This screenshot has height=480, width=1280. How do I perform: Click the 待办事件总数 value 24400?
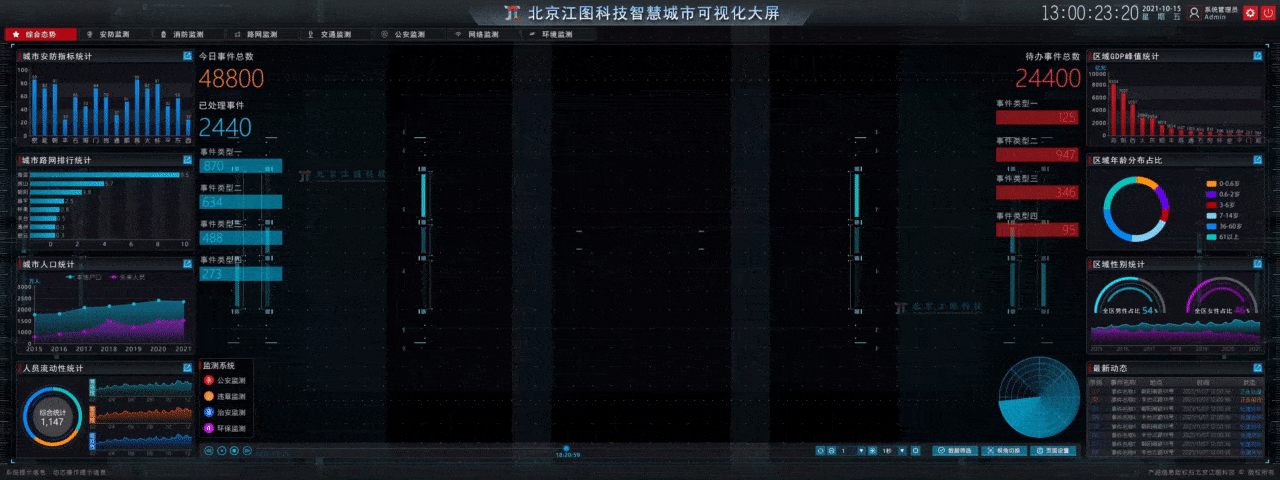click(x=1048, y=79)
